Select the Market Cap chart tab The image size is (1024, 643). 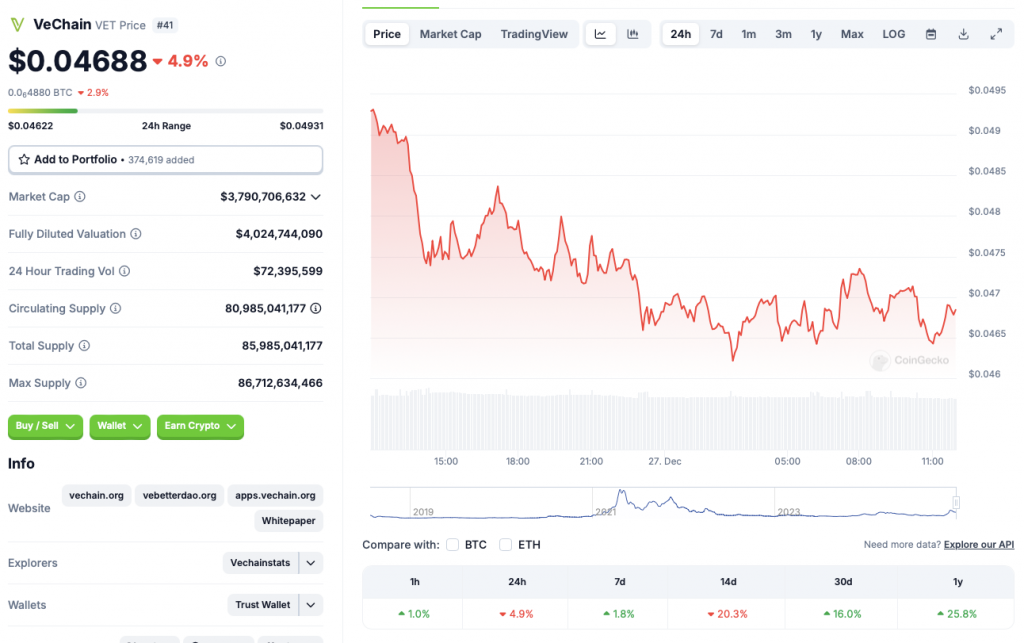450,34
